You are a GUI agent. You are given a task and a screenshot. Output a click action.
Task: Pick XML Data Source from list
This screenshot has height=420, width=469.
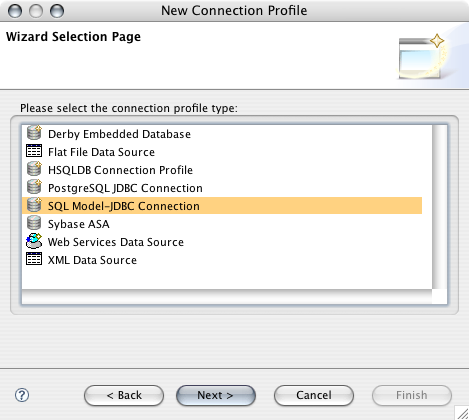[x=222, y=260]
